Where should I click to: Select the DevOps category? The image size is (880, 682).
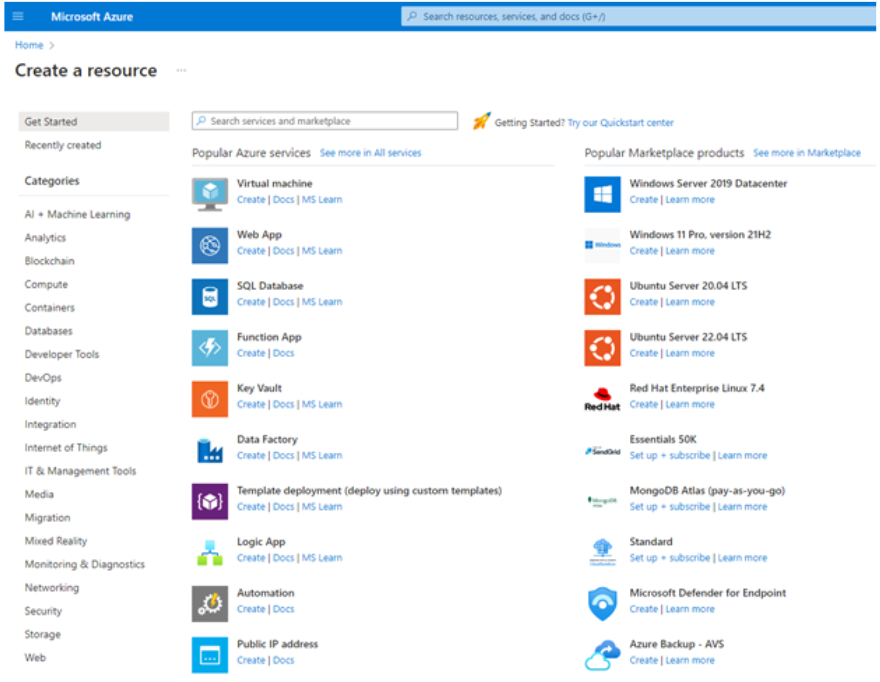[x=43, y=377]
